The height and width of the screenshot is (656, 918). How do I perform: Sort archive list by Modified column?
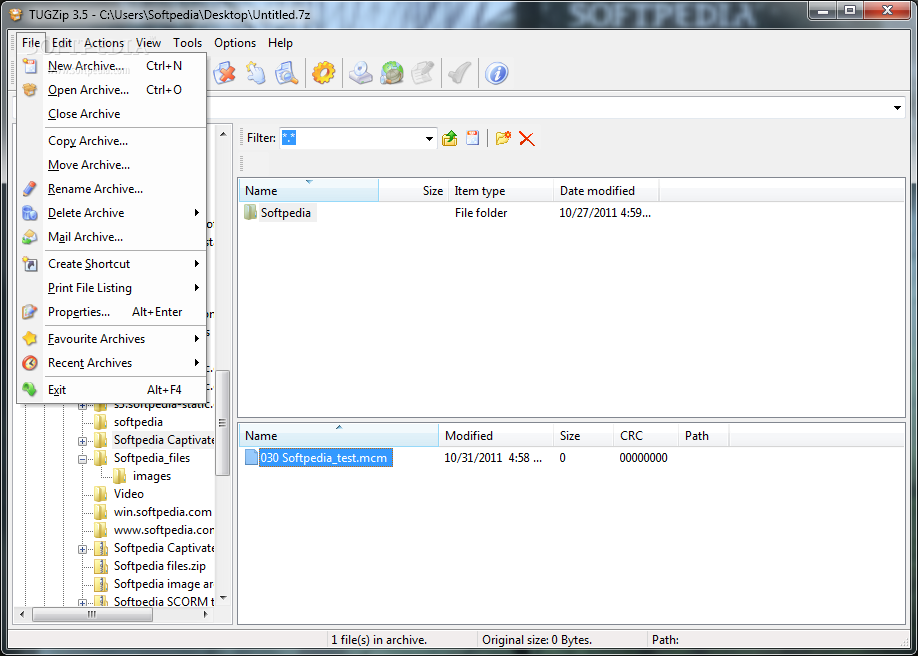pyautogui.click(x=496, y=436)
